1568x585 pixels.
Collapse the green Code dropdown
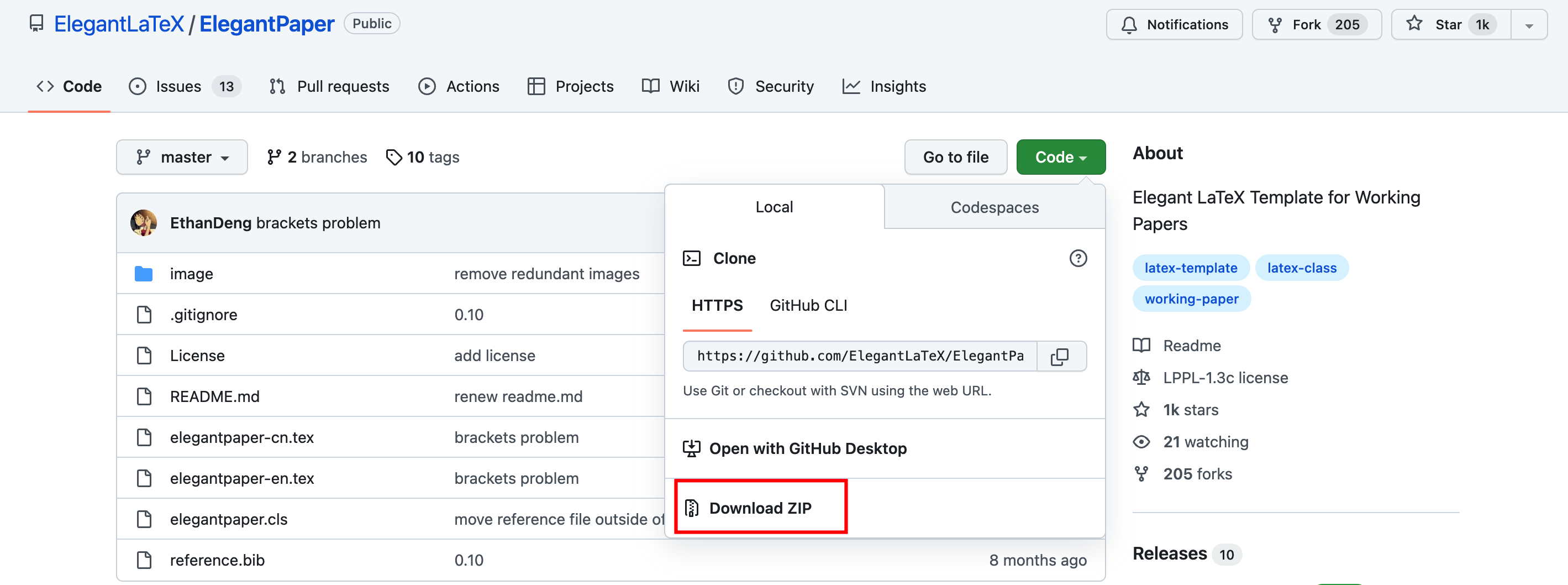click(x=1060, y=157)
